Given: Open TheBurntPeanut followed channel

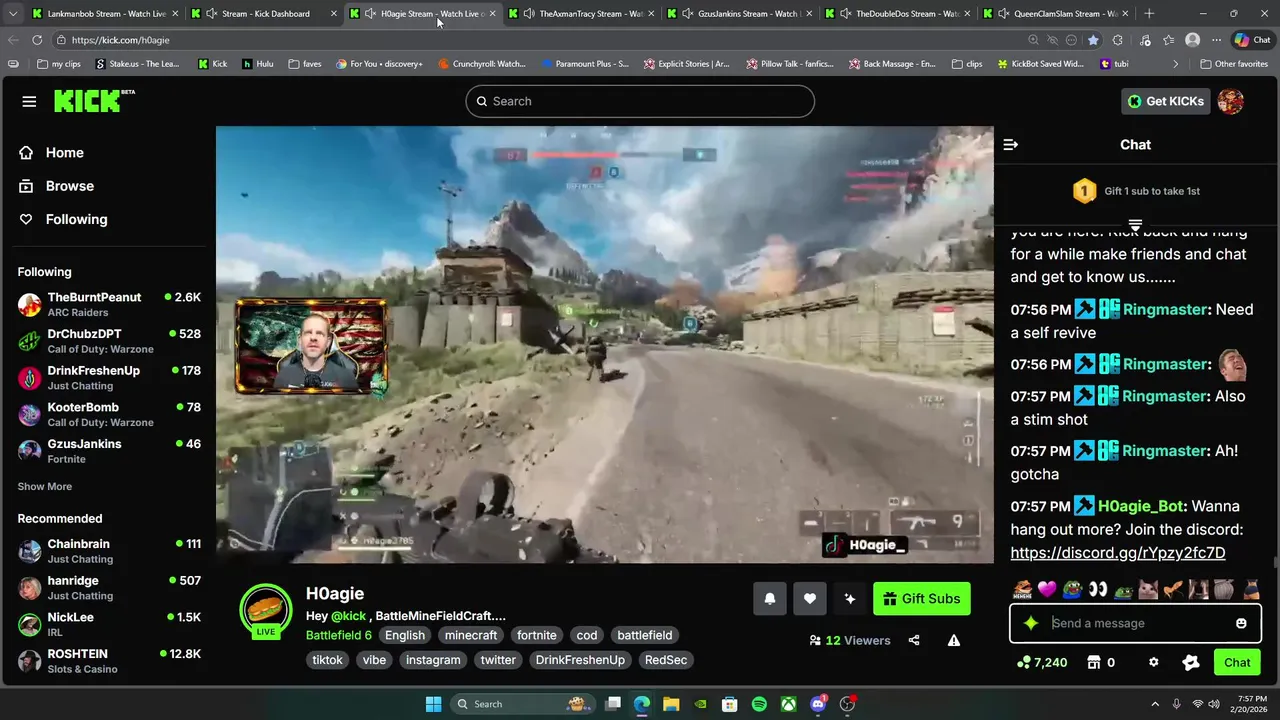Looking at the screenshot, I should point(108,304).
